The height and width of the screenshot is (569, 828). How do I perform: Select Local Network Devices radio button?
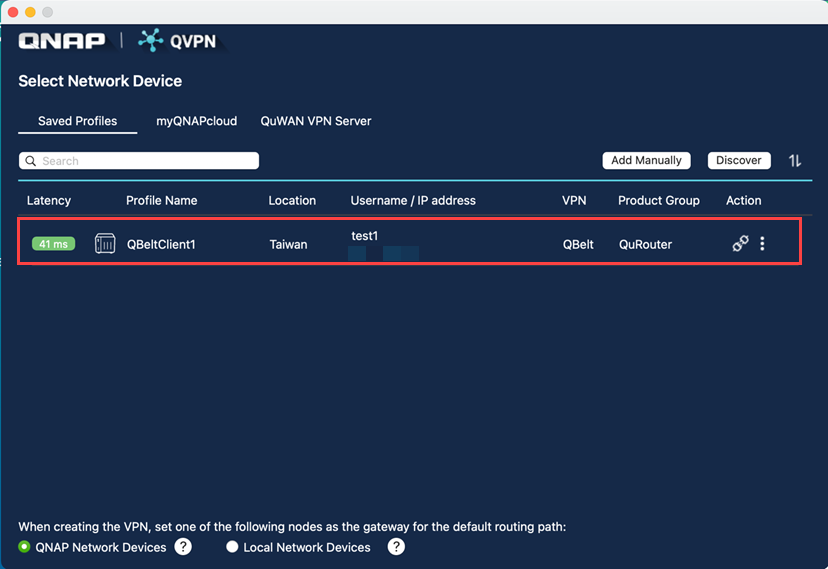232,546
